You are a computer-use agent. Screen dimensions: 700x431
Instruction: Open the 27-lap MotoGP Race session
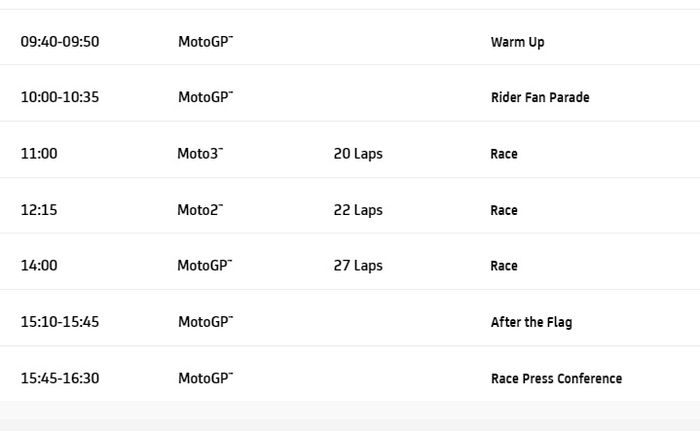click(x=504, y=266)
